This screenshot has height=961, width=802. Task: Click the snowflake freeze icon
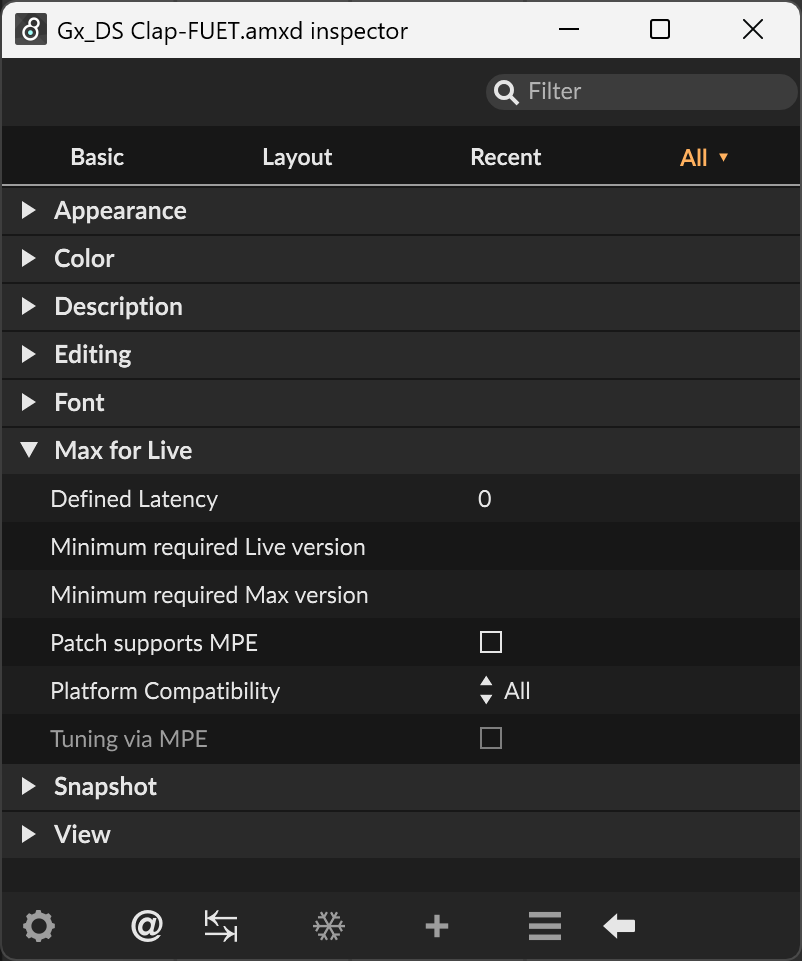(329, 925)
